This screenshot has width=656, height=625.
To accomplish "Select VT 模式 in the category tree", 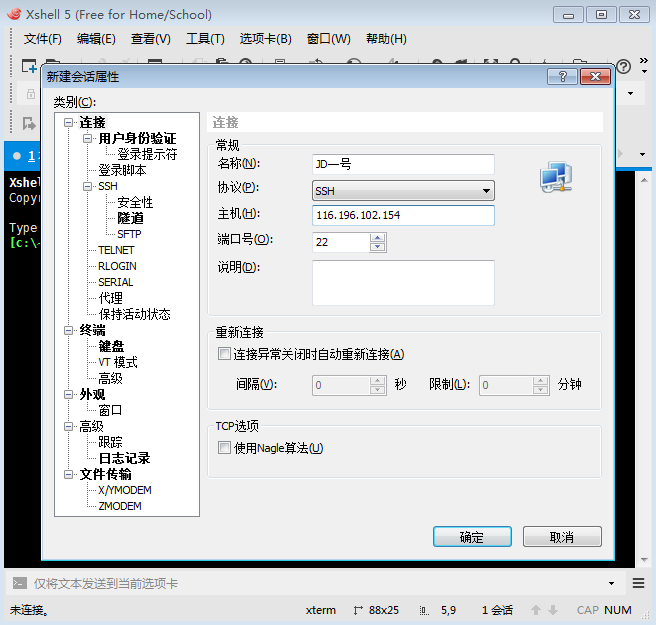I will (118, 362).
